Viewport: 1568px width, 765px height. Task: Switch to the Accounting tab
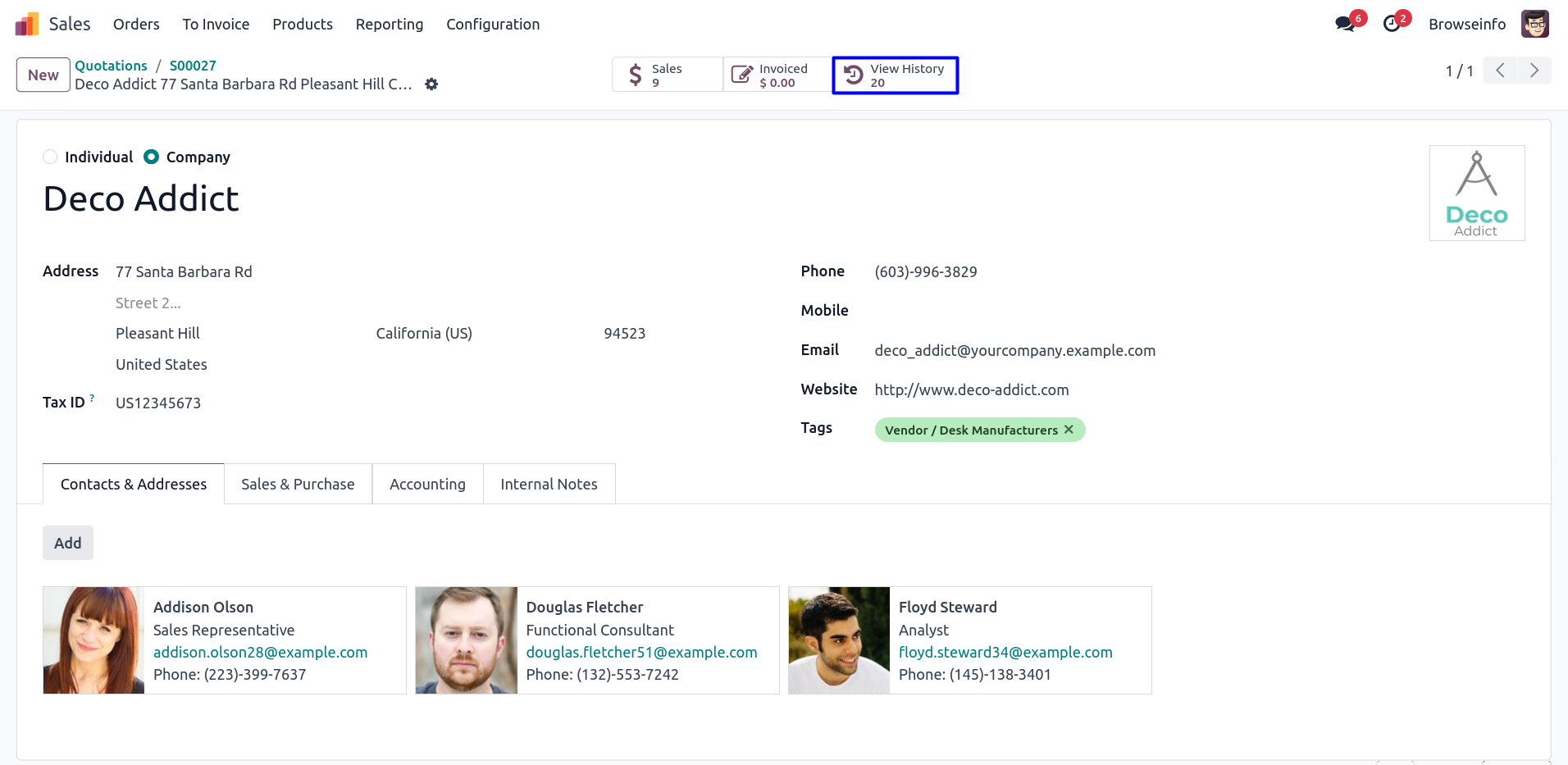coord(427,485)
